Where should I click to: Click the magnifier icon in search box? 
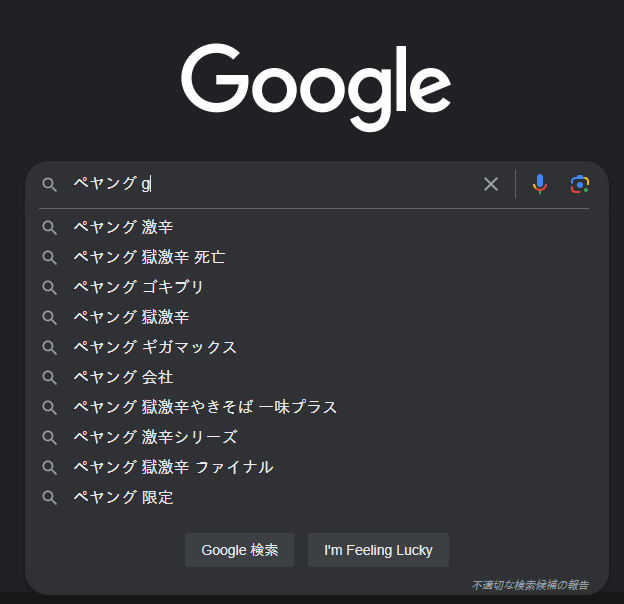(49, 184)
